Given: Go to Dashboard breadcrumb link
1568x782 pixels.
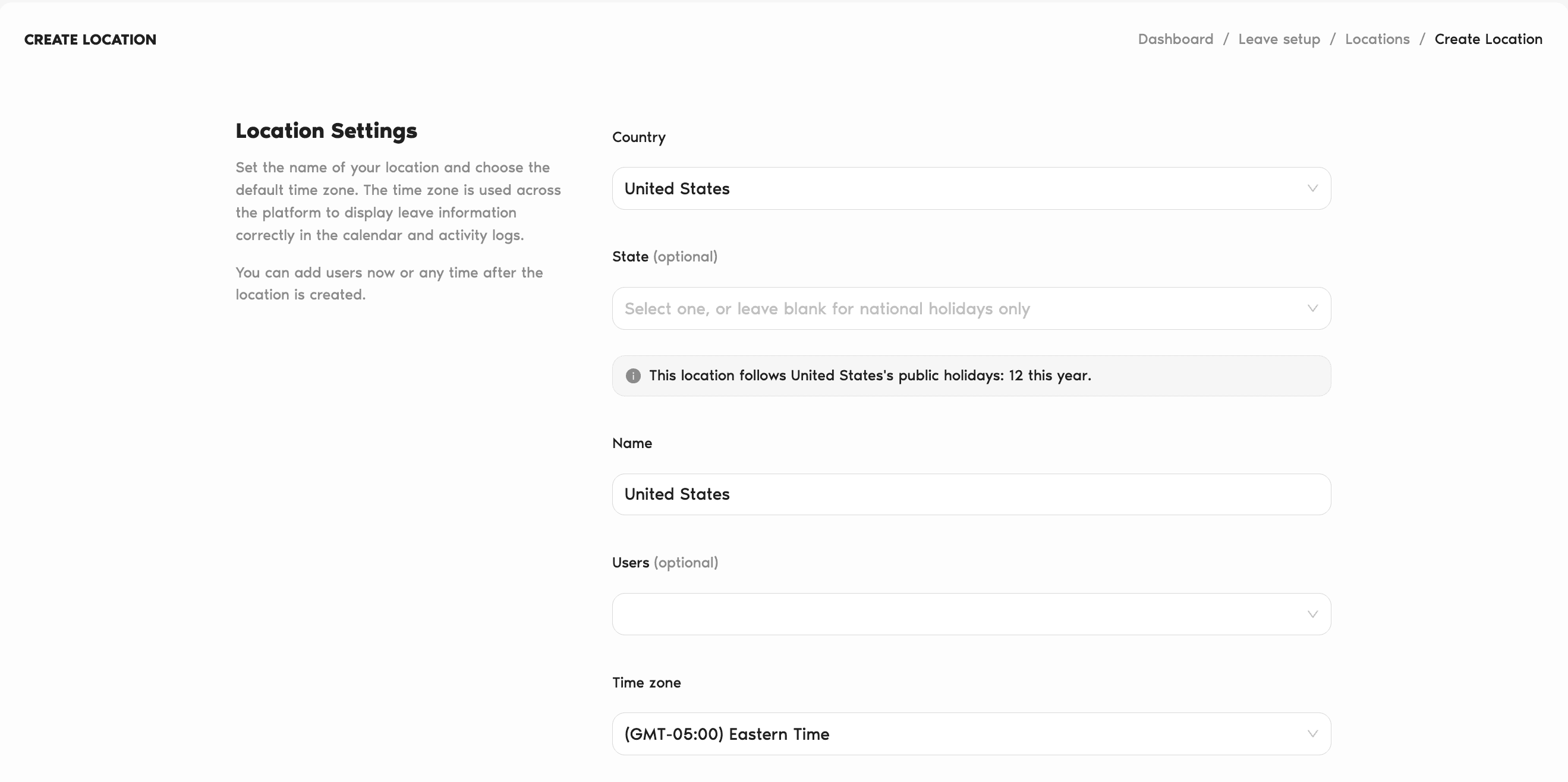Looking at the screenshot, I should point(1175,39).
